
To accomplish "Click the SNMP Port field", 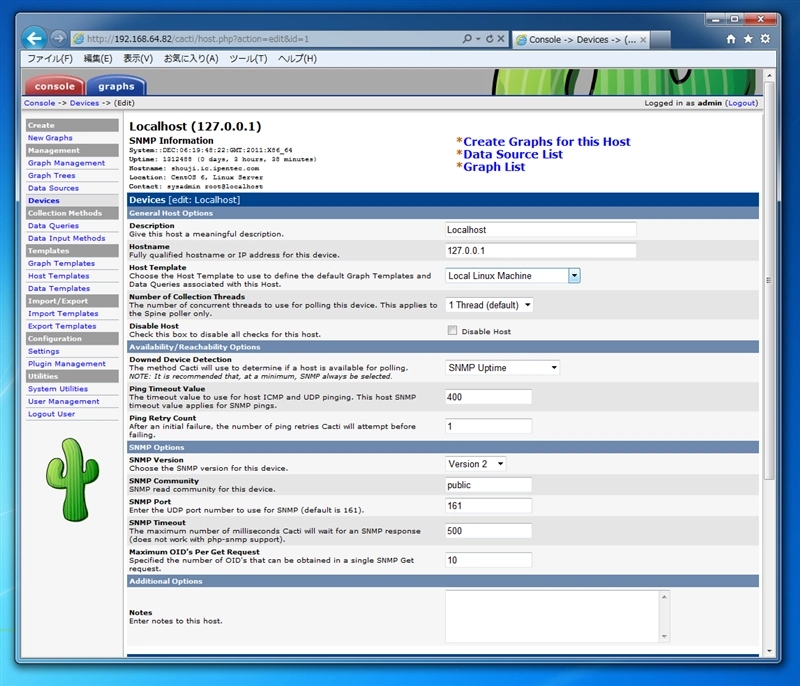I will point(488,506).
